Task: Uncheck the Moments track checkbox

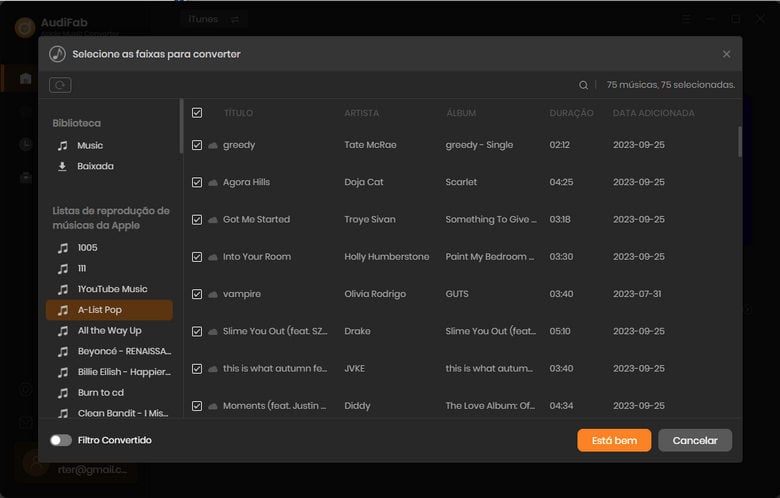Action: click(197, 406)
